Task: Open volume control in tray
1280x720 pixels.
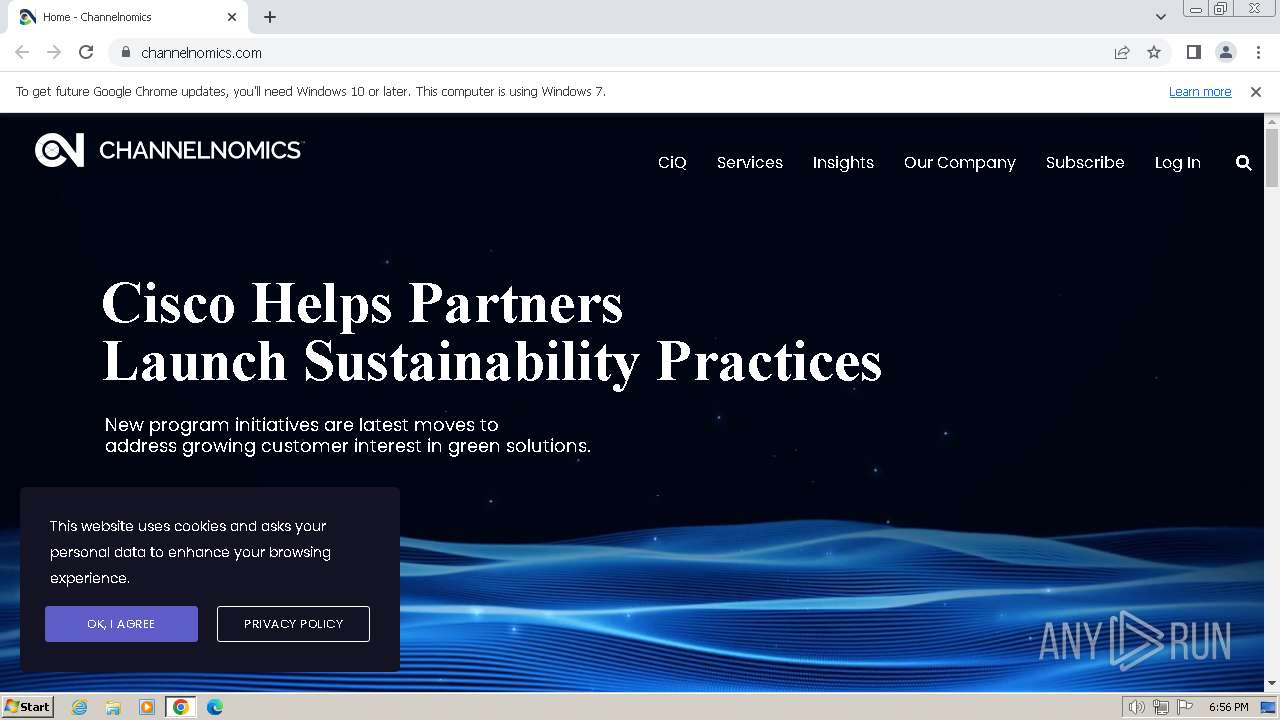Action: [x=1137, y=707]
